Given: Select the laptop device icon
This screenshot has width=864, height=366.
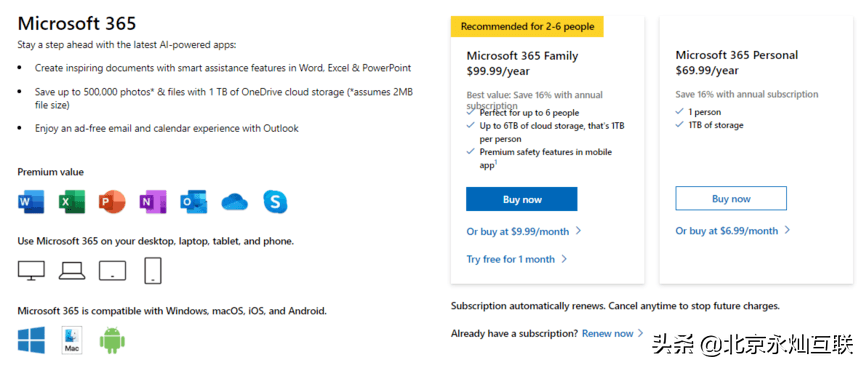Looking at the screenshot, I should click(x=72, y=271).
